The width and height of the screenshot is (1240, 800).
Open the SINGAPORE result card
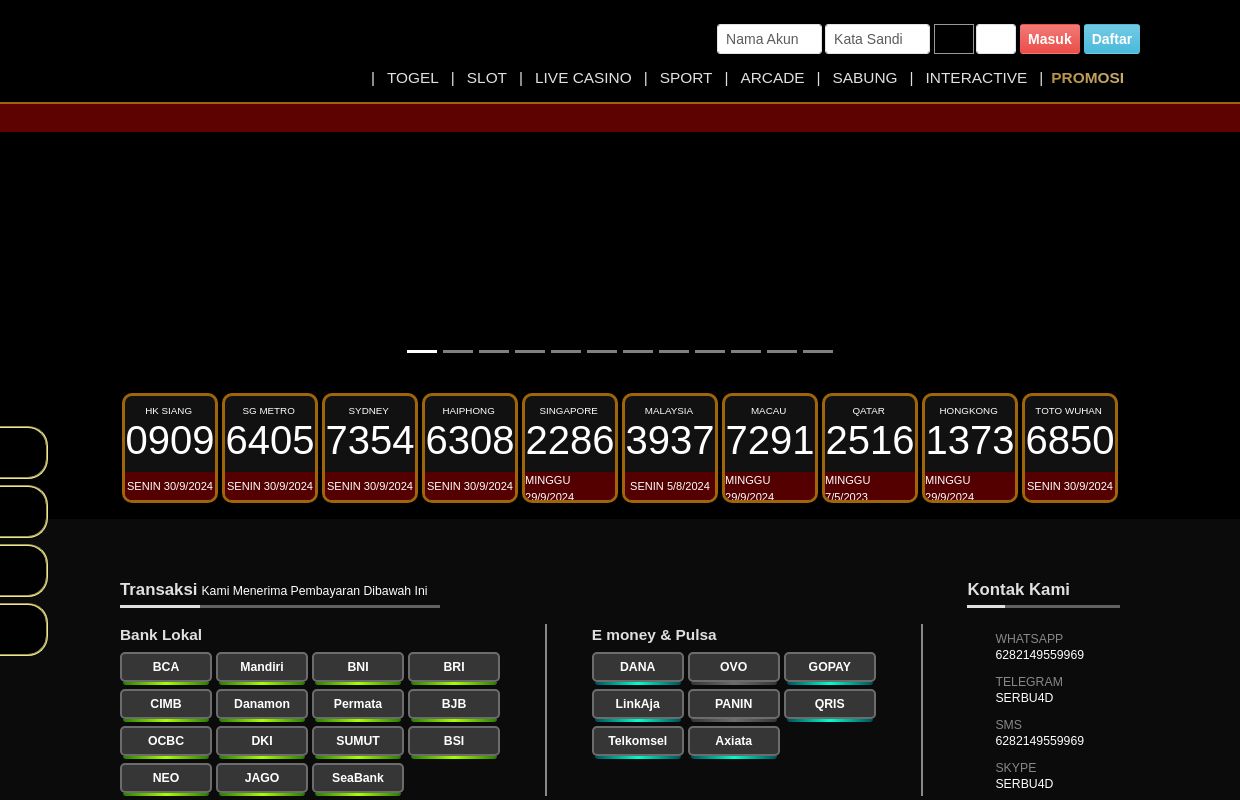(x=570, y=448)
